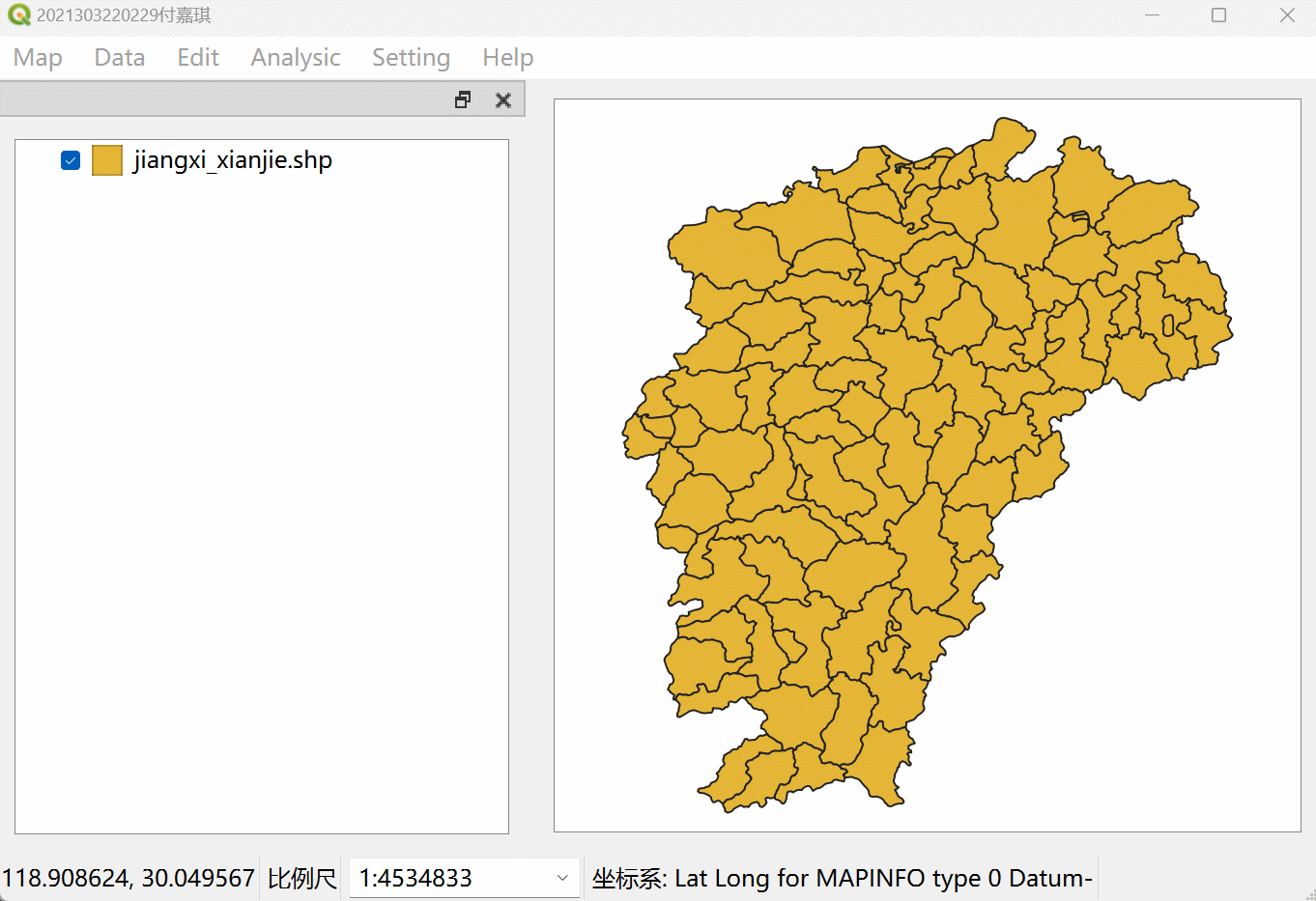Open the Edit menu
The image size is (1316, 901).
tap(198, 58)
